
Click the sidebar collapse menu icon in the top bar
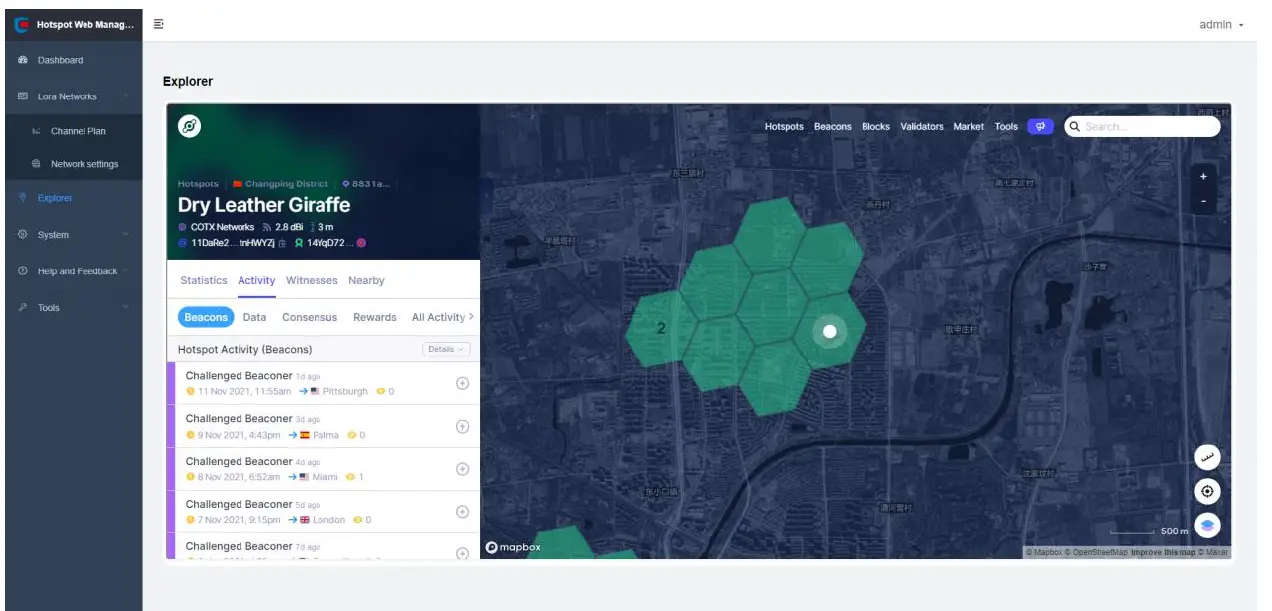click(x=159, y=23)
